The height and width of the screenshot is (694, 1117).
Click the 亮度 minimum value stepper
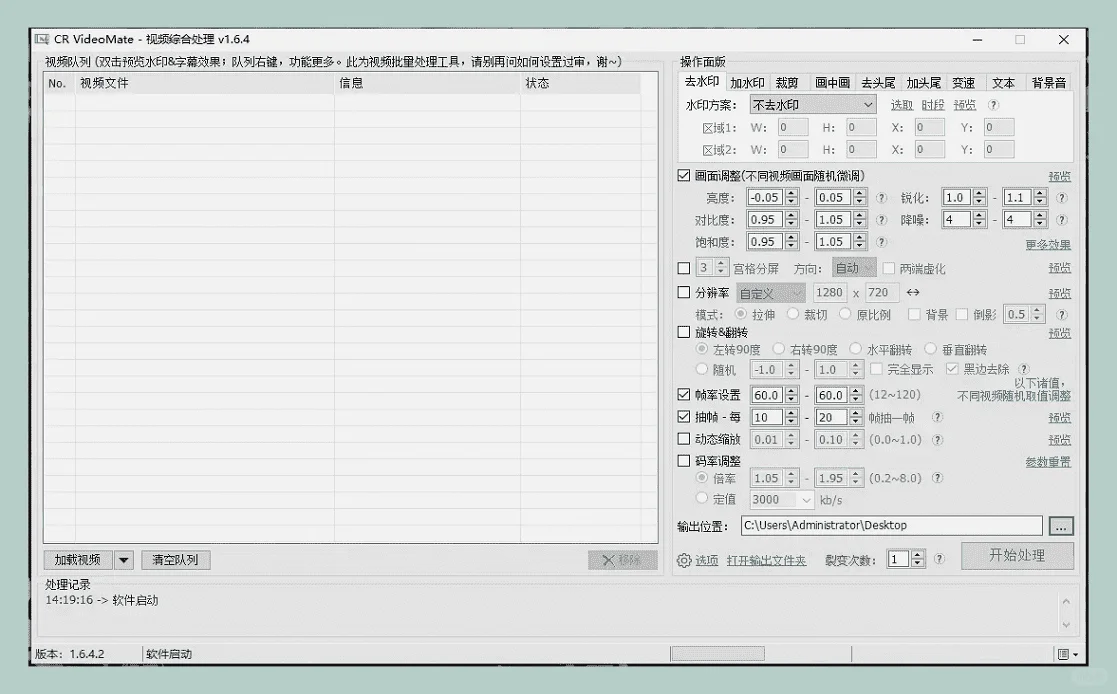click(x=791, y=197)
